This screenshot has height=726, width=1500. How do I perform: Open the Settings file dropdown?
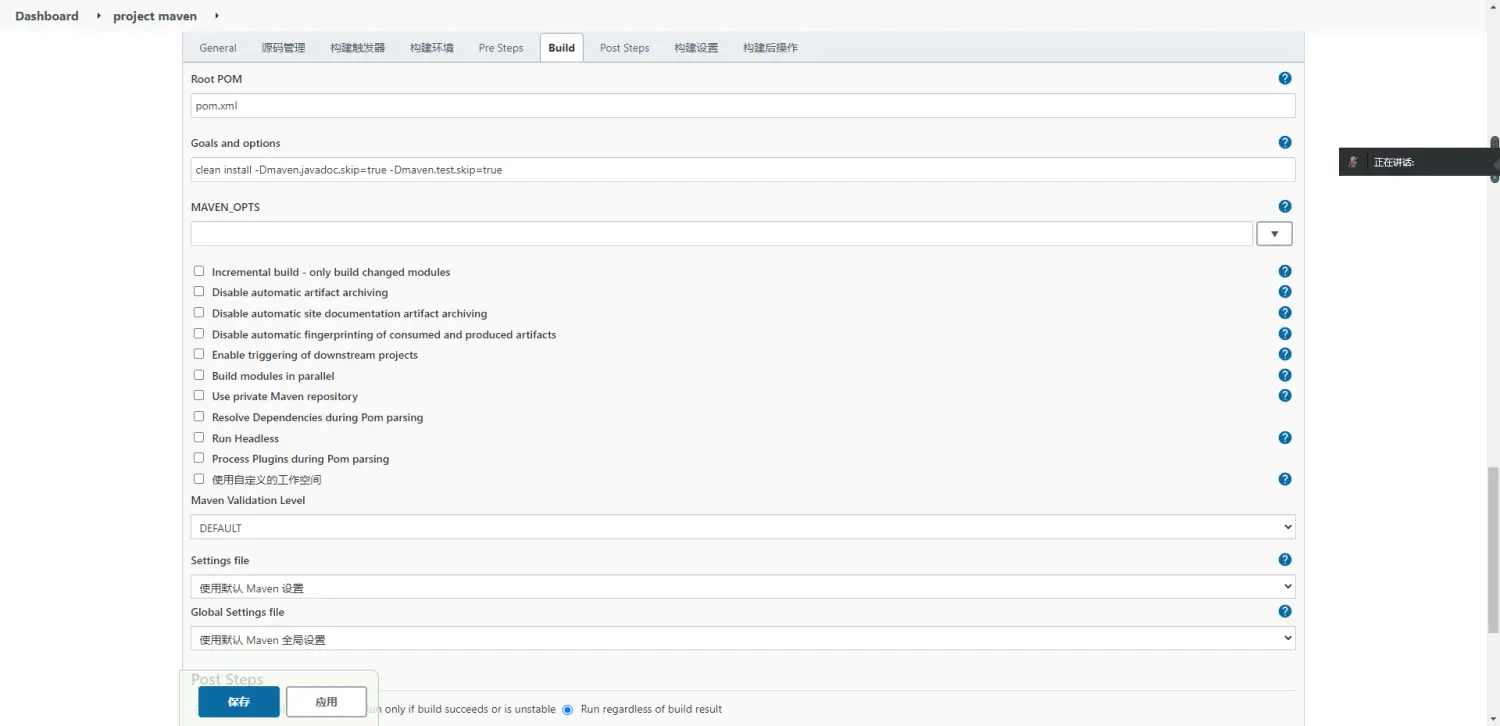[x=742, y=587]
